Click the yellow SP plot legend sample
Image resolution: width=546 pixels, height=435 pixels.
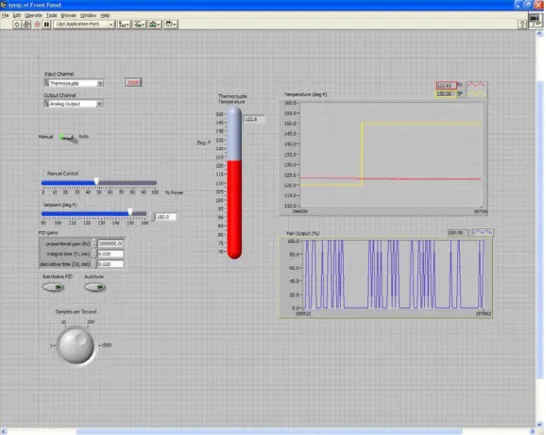pyautogui.click(x=476, y=94)
